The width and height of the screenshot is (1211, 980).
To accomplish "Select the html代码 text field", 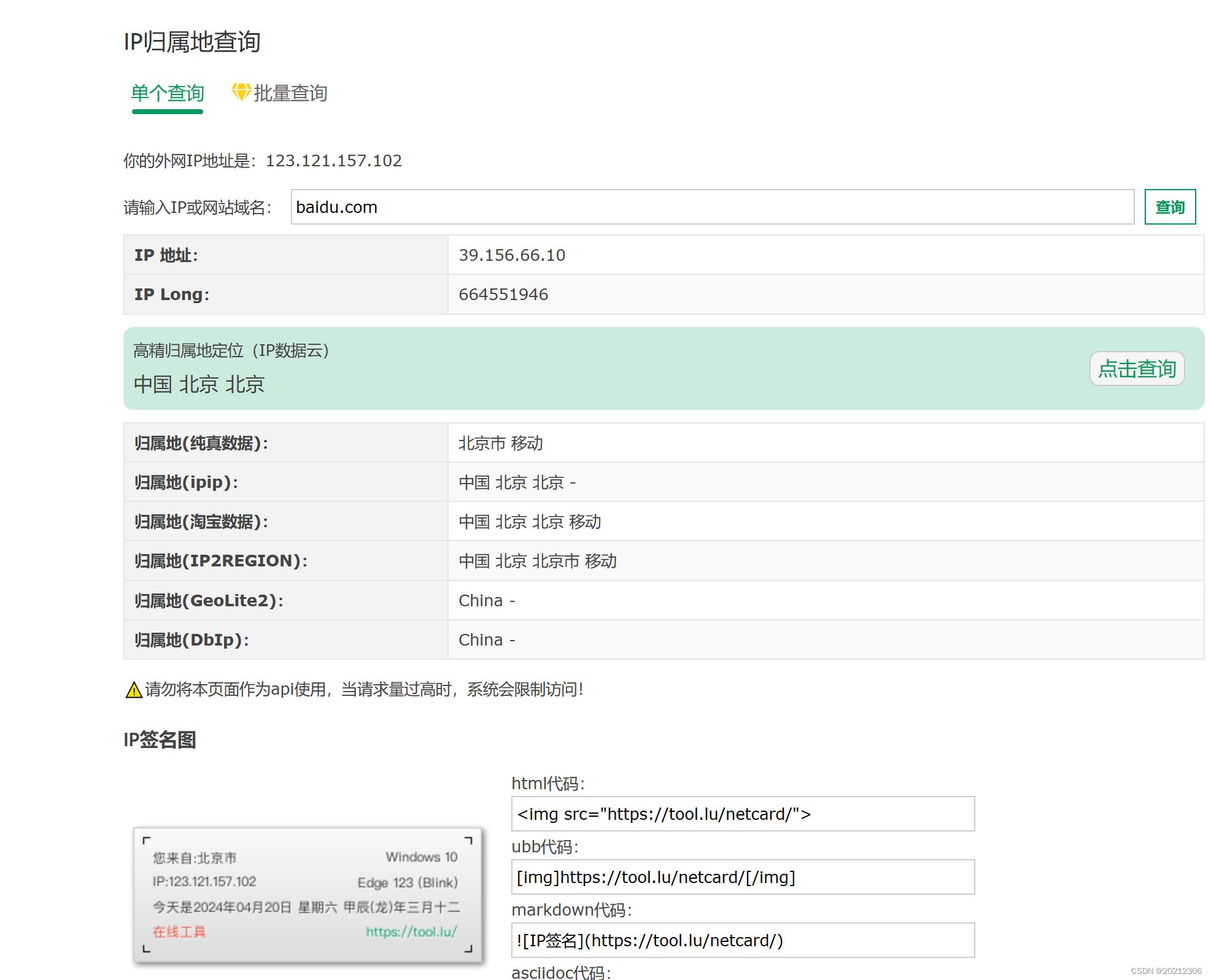I will click(x=742, y=814).
